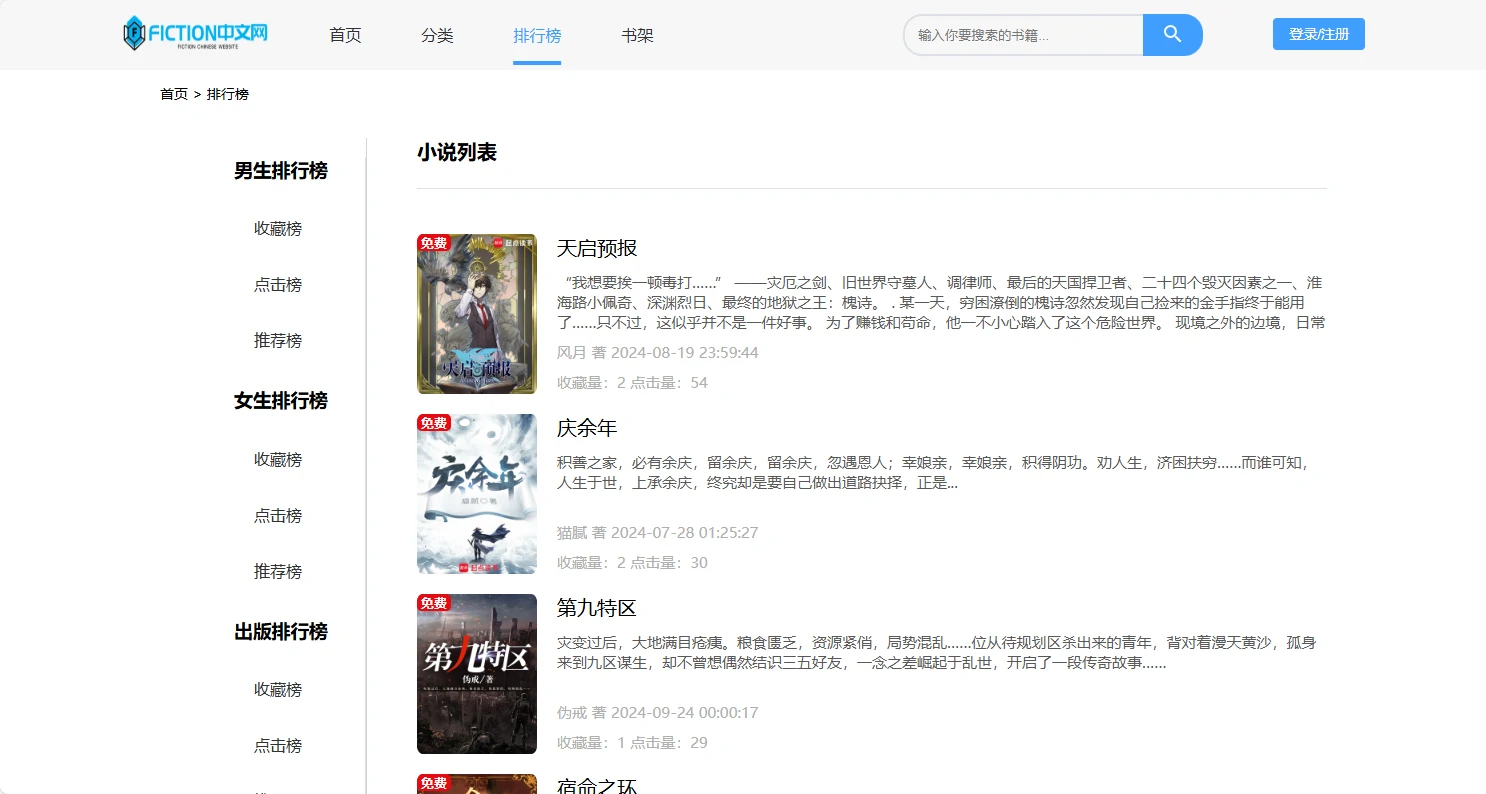Open 推荐榜 under 男生排行榜
Screen dimensions: 1486x794
pos(278,341)
